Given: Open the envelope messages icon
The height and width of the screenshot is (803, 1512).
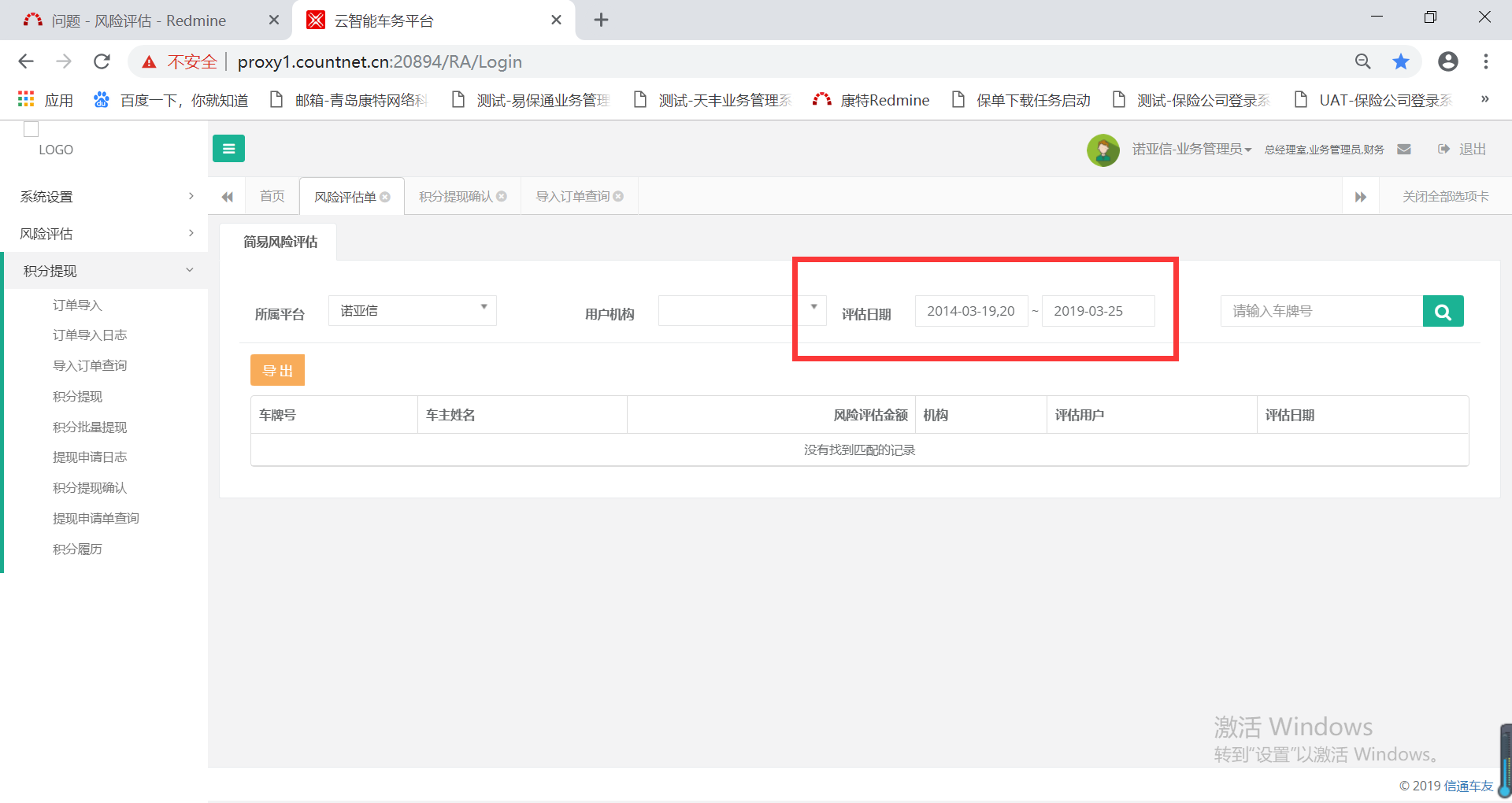Looking at the screenshot, I should [1404, 149].
